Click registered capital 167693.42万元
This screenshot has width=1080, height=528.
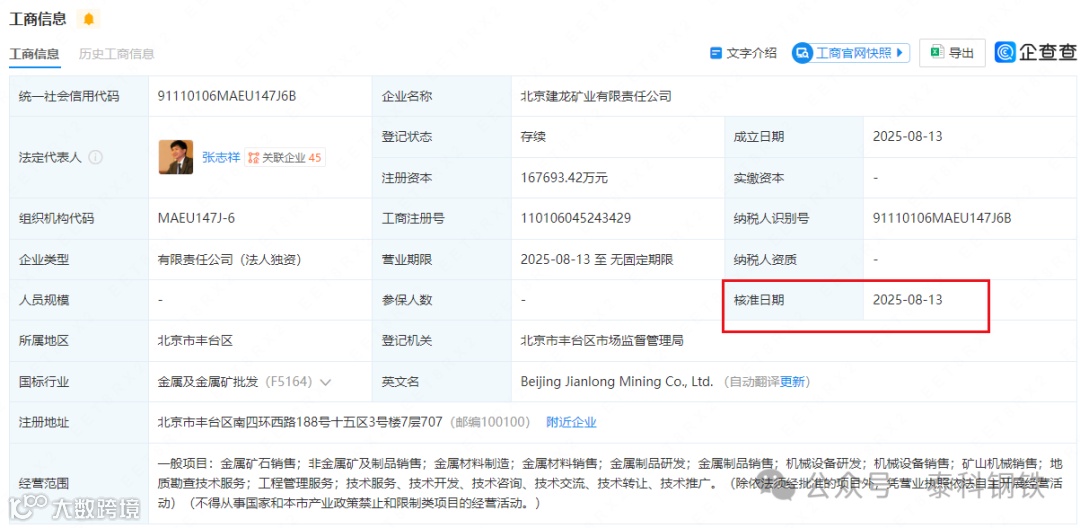click(564, 178)
